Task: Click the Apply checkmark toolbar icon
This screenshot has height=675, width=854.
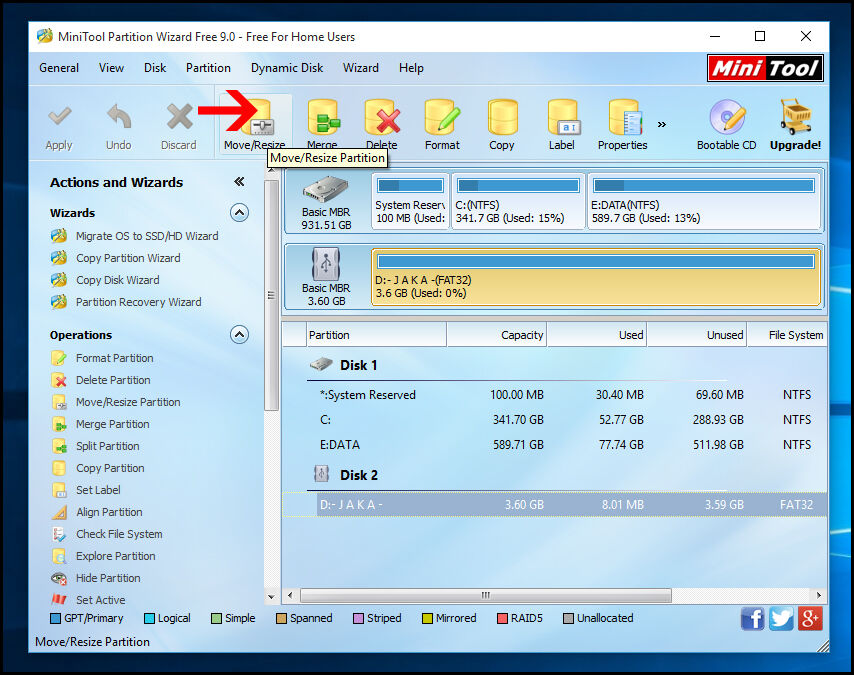Action: tap(59, 116)
